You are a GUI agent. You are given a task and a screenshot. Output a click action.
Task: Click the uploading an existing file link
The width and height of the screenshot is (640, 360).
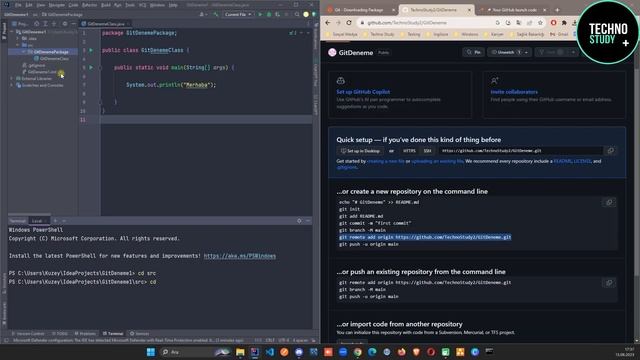pyautogui.click(x=437, y=161)
